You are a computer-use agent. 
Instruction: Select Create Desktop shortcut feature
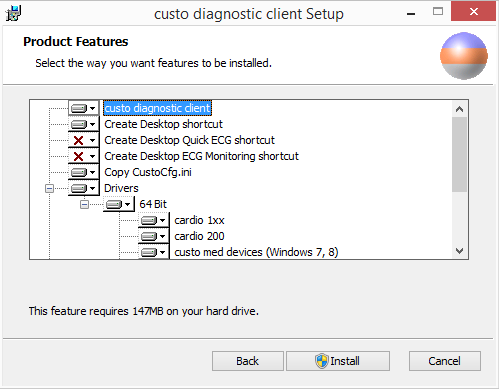(x=163, y=124)
